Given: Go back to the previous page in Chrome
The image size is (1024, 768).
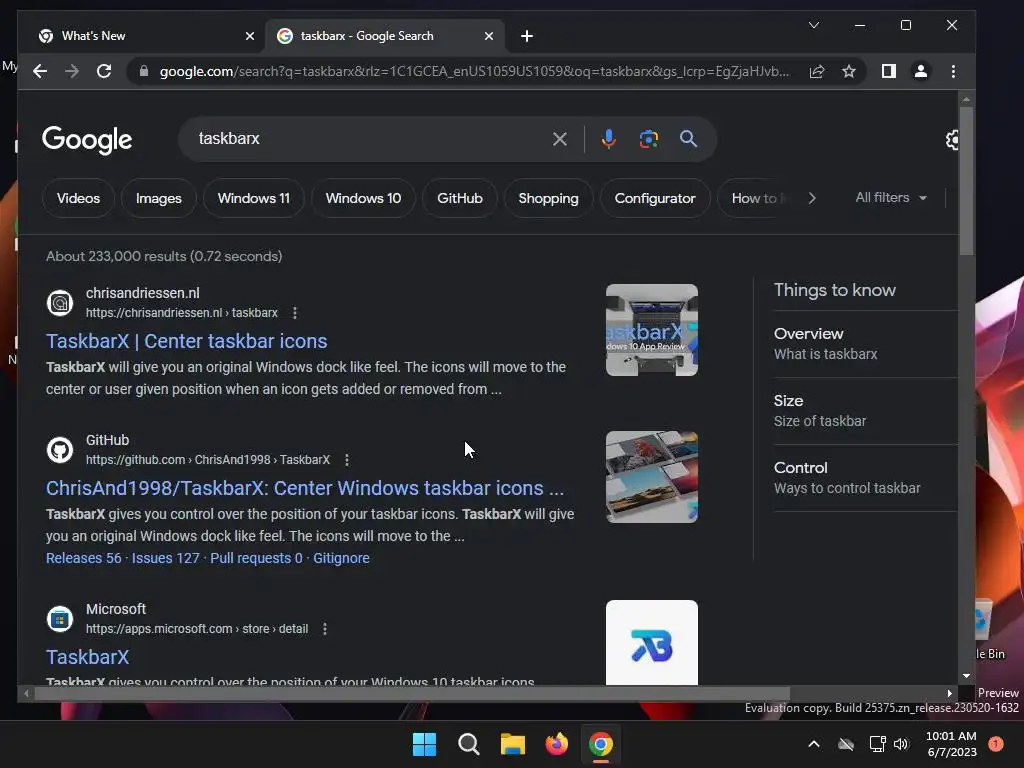Looking at the screenshot, I should pyautogui.click(x=40, y=71).
